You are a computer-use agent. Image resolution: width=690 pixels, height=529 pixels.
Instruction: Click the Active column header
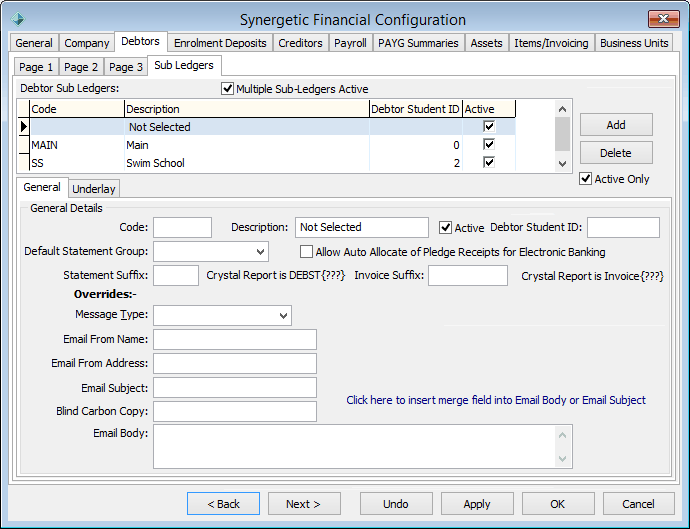(x=489, y=109)
